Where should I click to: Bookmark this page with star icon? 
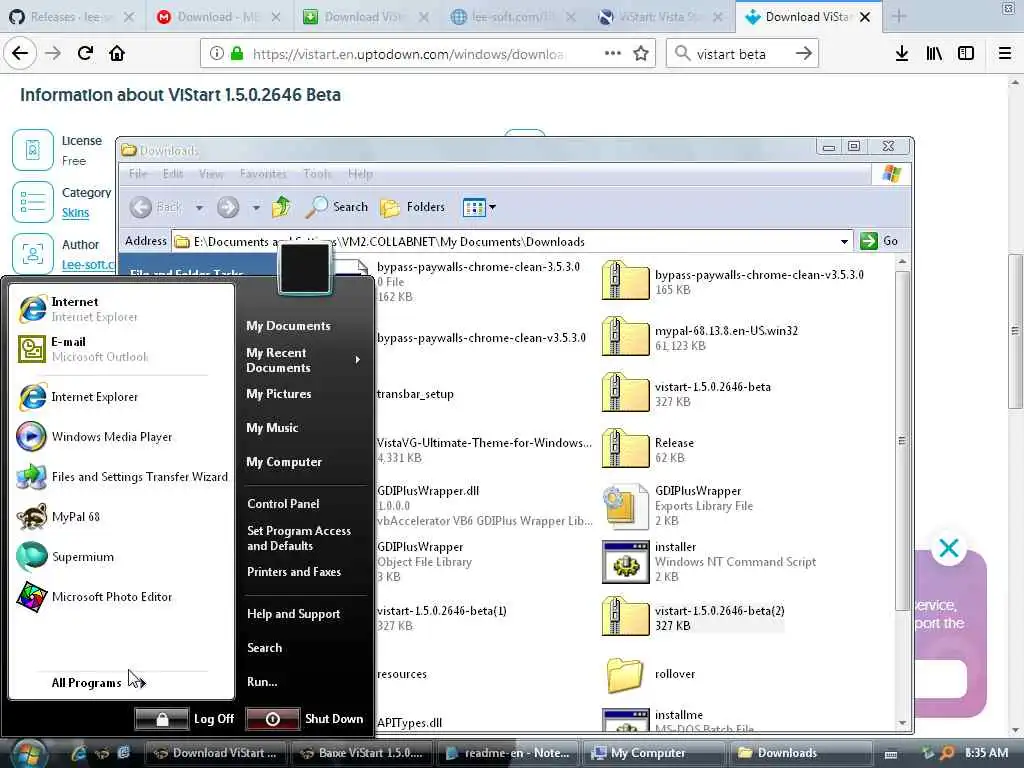click(x=641, y=54)
